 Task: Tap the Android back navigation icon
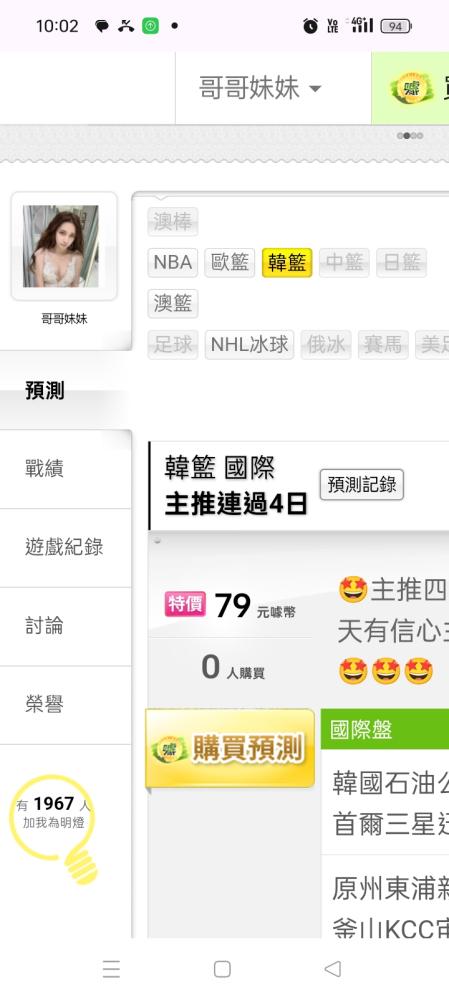click(332, 969)
